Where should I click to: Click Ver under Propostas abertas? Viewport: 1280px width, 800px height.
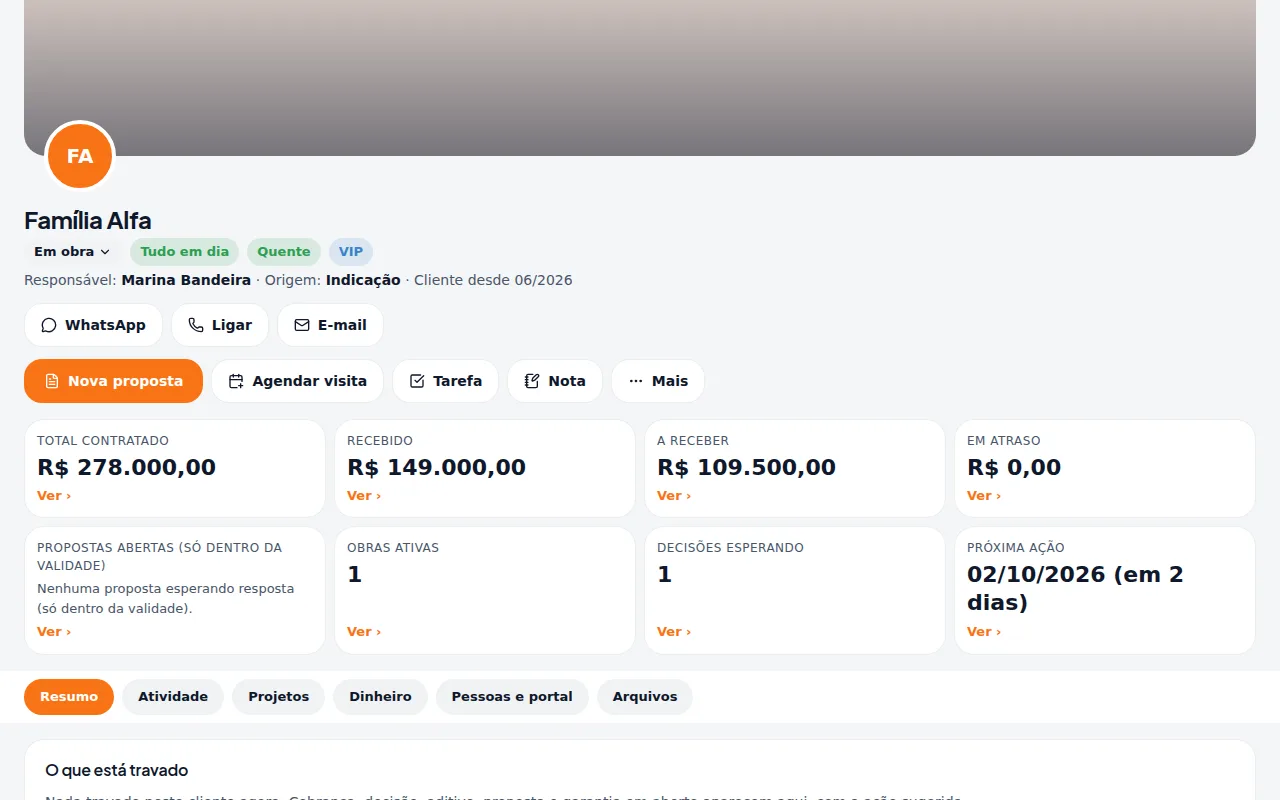pos(54,632)
